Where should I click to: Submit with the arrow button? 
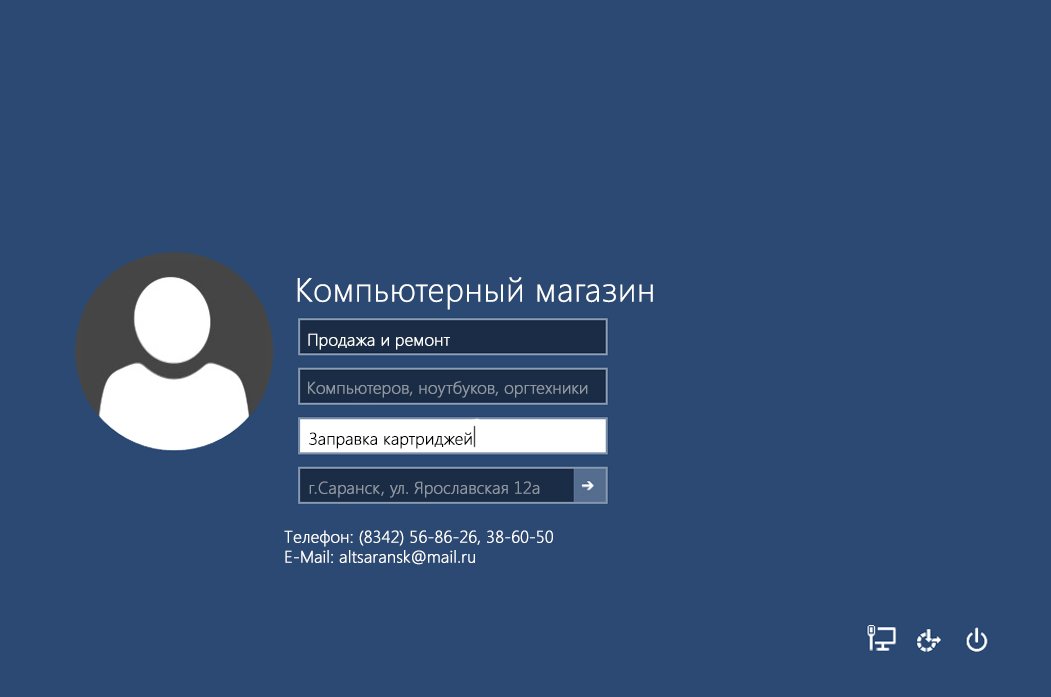click(x=591, y=486)
